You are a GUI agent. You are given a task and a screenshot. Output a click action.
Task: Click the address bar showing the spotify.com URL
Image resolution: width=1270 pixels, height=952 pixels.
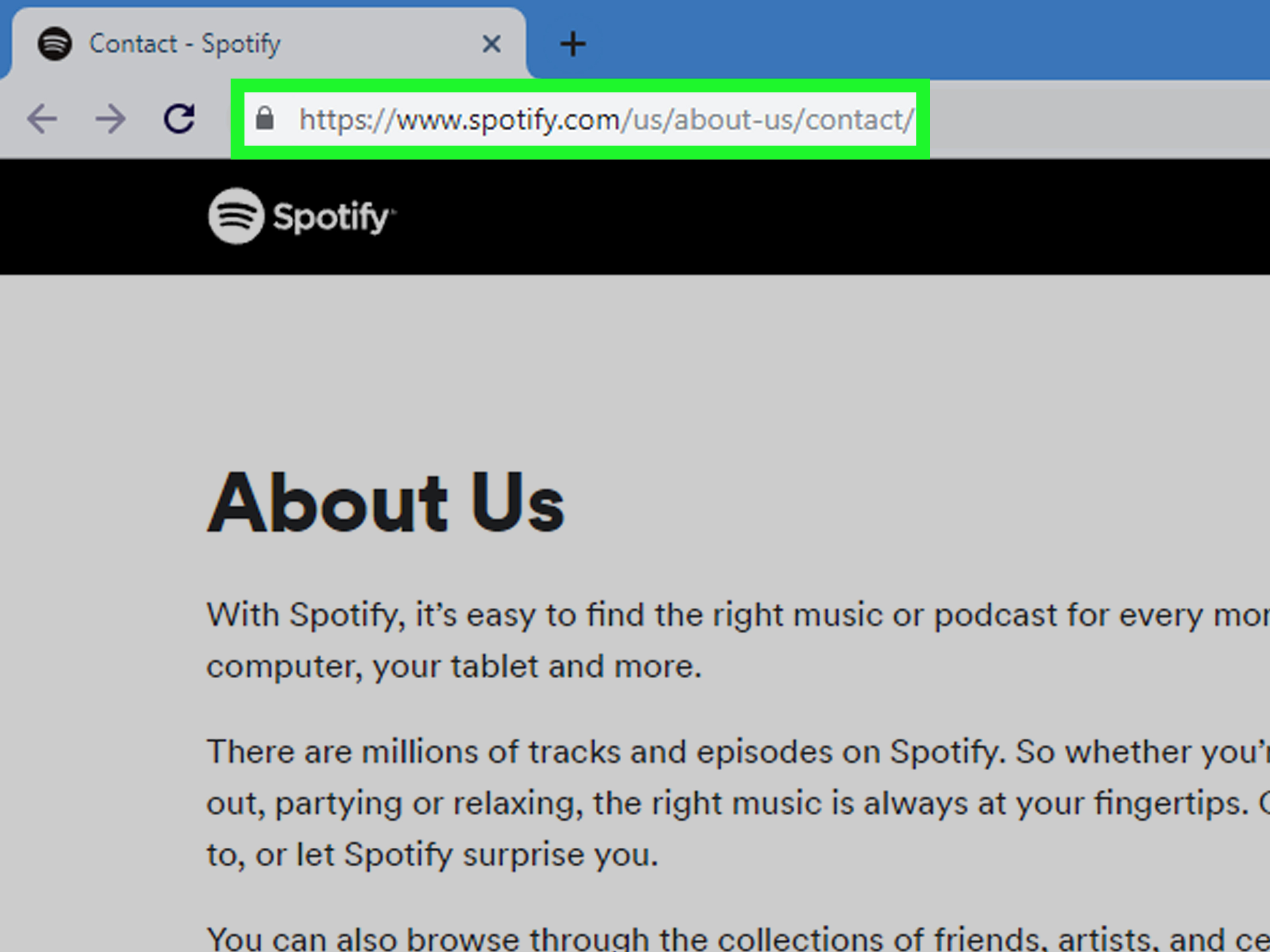[x=580, y=119]
